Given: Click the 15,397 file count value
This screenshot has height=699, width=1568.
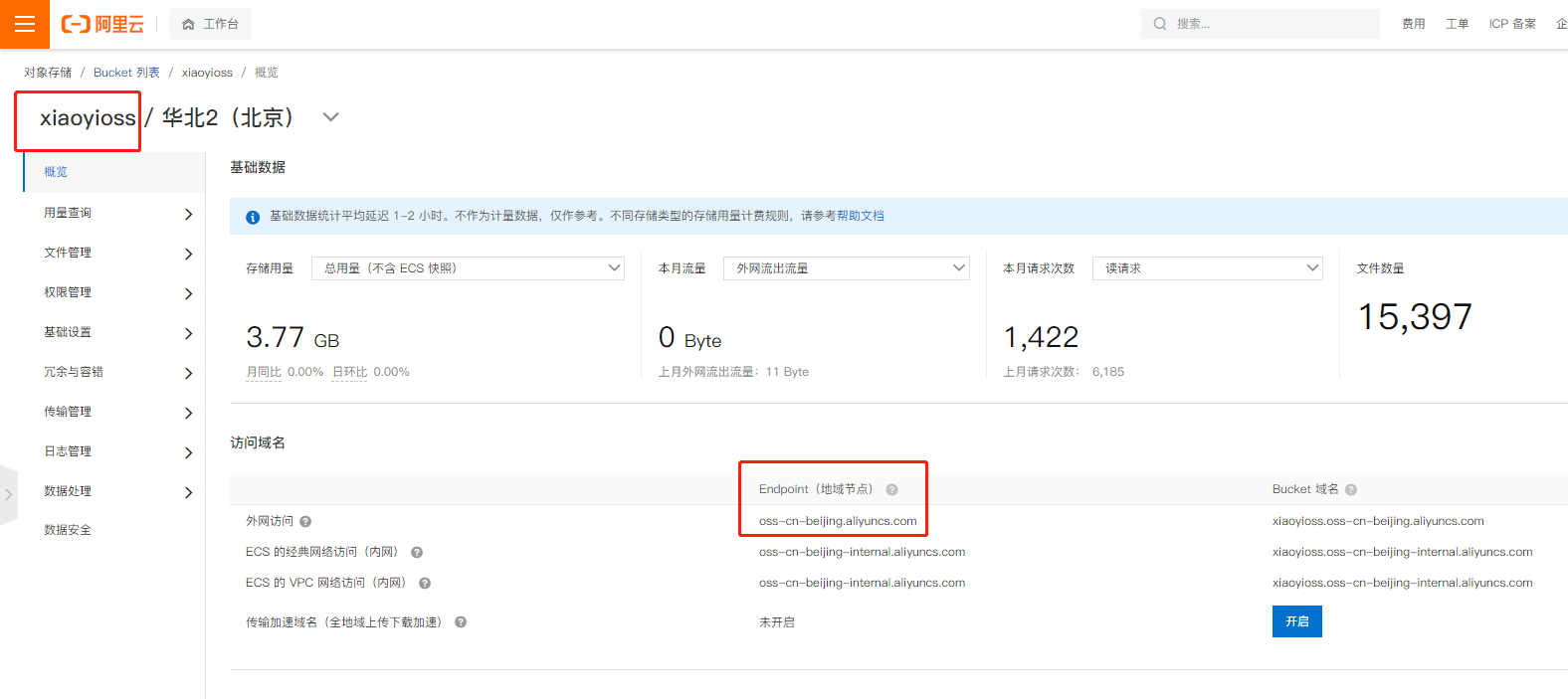Looking at the screenshot, I should (1415, 317).
